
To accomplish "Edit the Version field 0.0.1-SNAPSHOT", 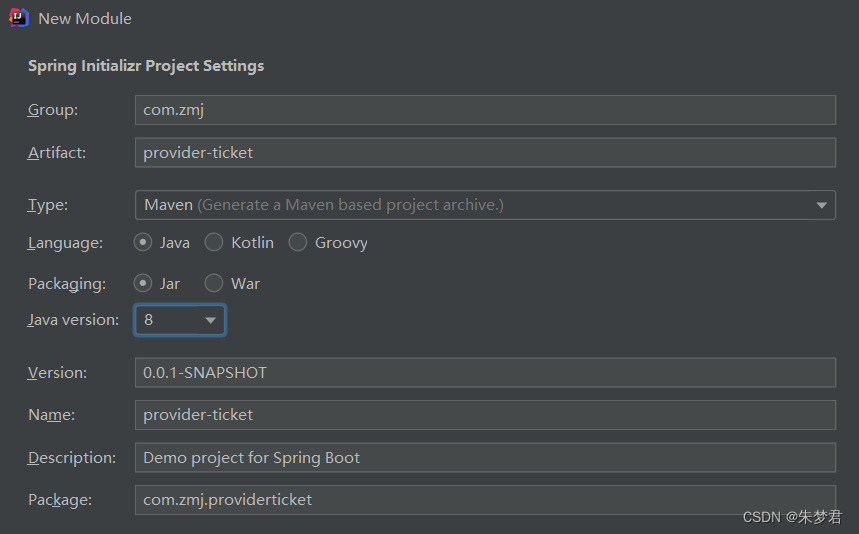I will [x=485, y=372].
